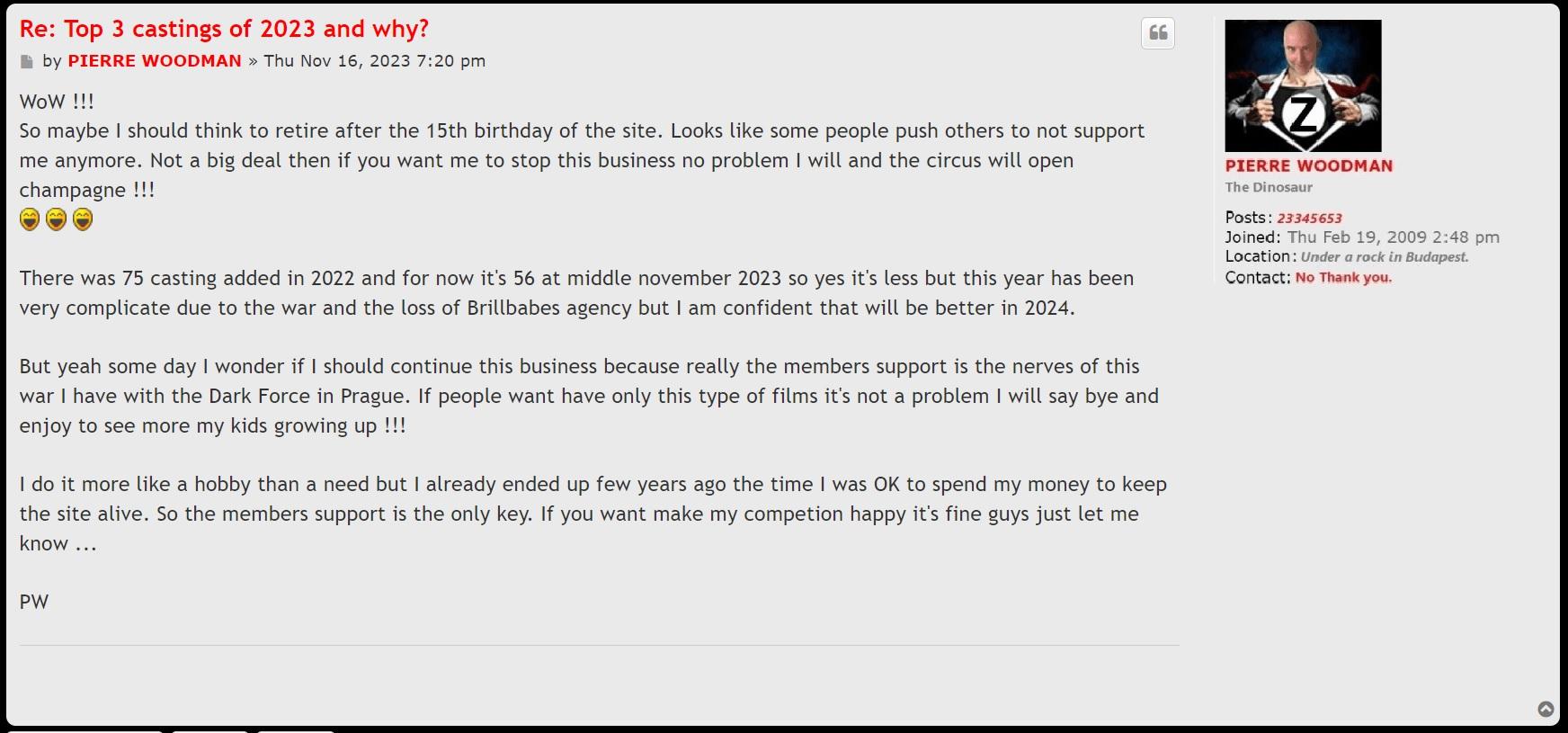
Task: Click the small post icon before byline
Action: click(x=27, y=62)
